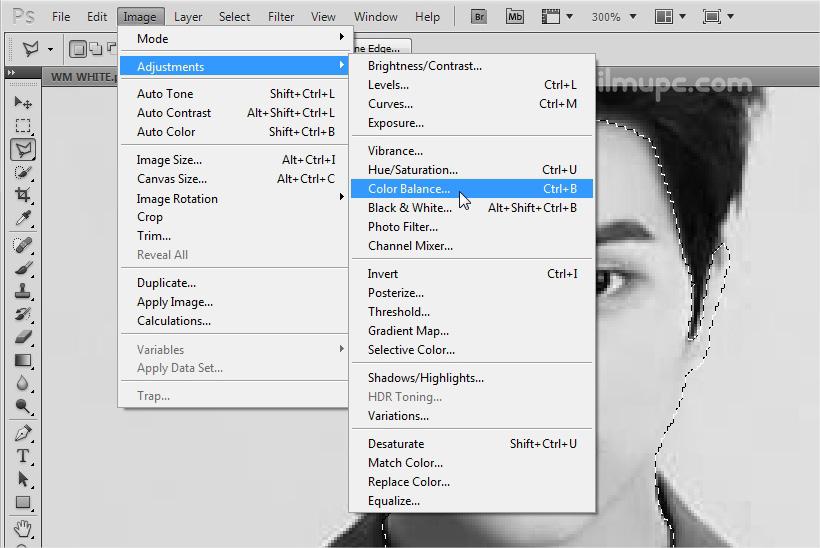This screenshot has width=820, height=548.
Task: Choose Color Balance from Adjustments submenu
Action: tap(409, 188)
